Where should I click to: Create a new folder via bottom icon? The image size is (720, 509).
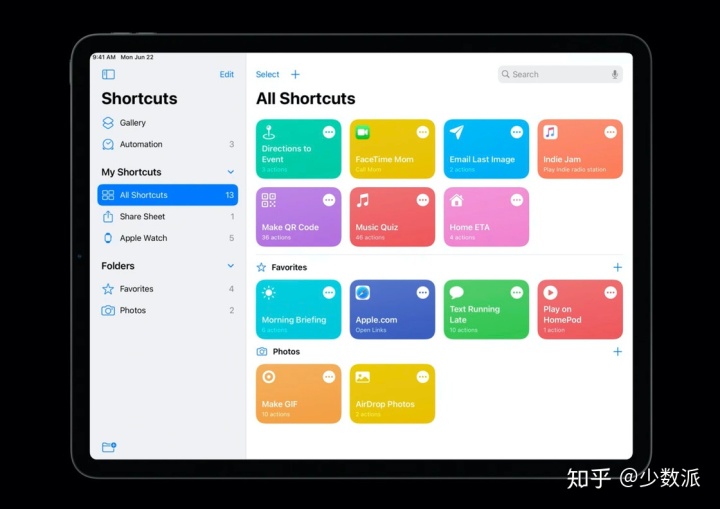click(109, 447)
